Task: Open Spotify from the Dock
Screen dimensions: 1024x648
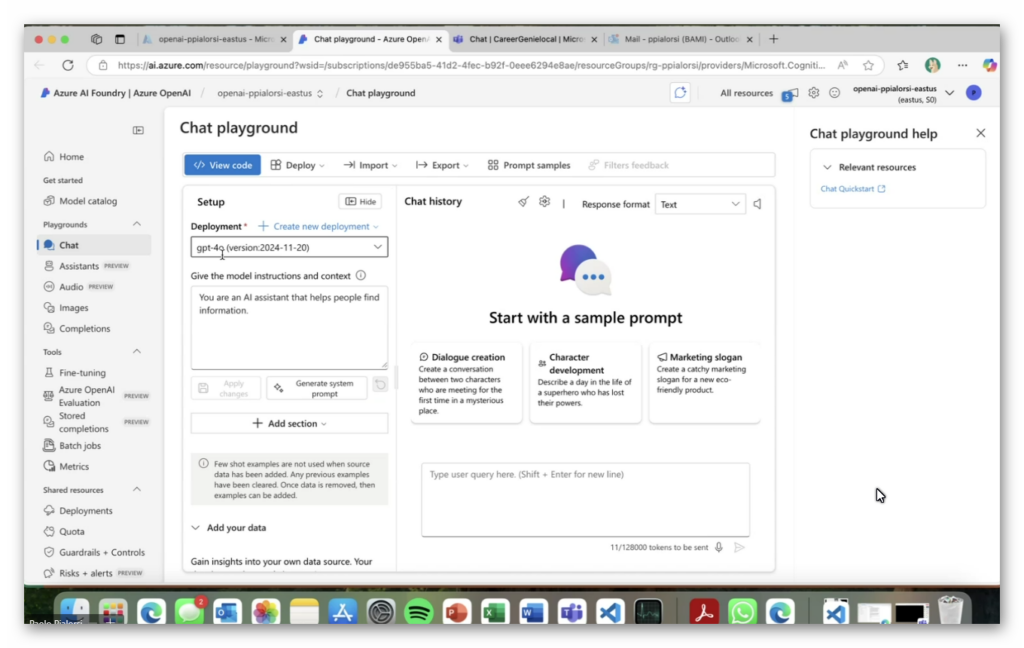Action: [419, 612]
